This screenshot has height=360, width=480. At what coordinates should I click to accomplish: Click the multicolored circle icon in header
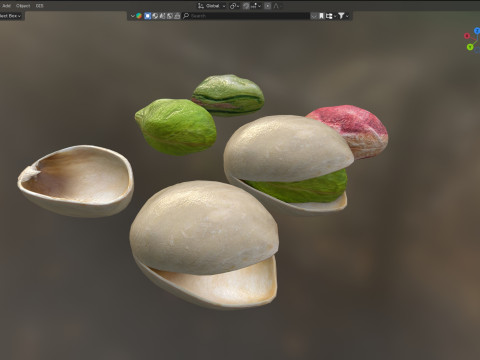[139, 16]
